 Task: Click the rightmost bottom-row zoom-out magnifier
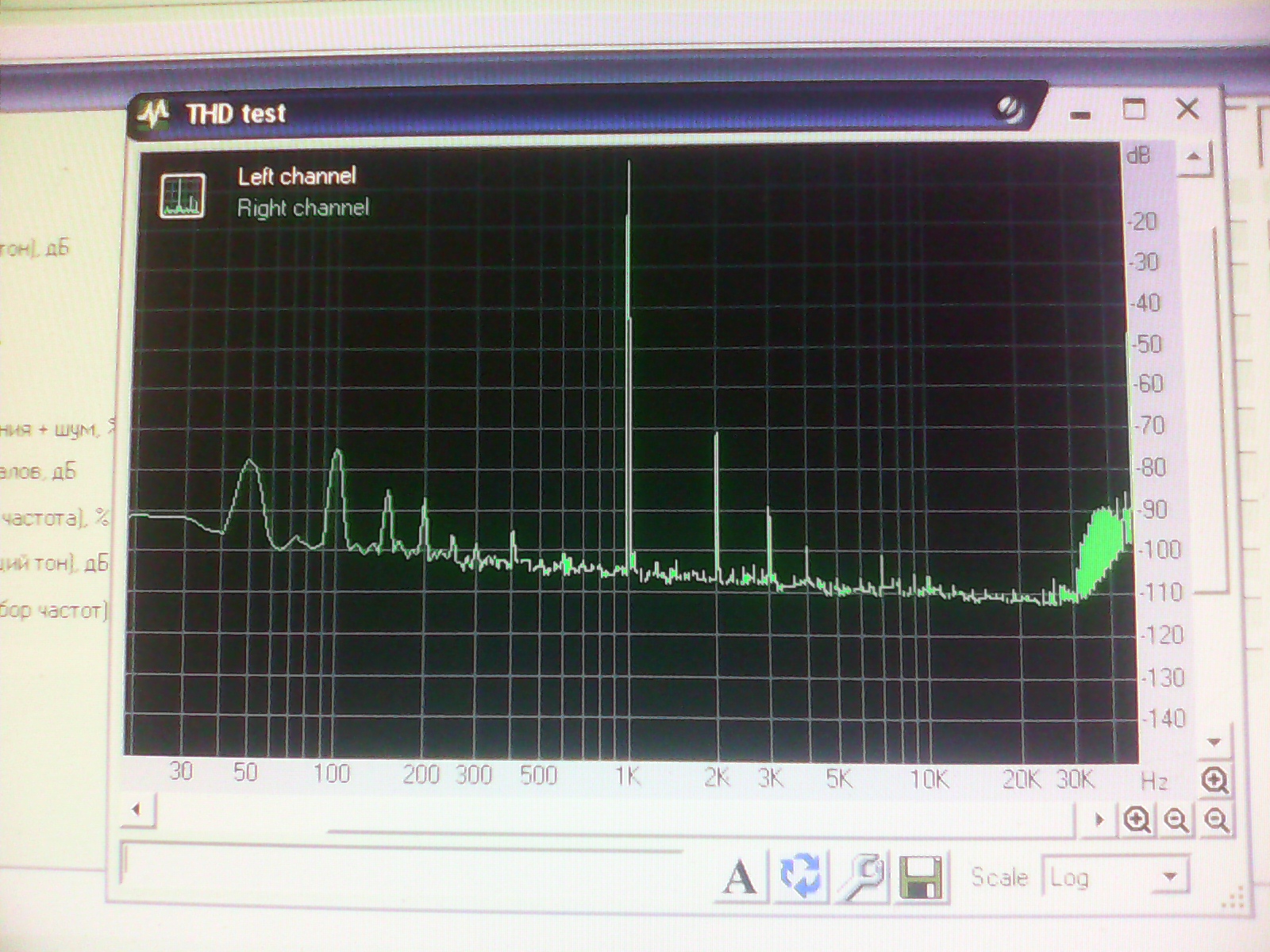point(1217,820)
